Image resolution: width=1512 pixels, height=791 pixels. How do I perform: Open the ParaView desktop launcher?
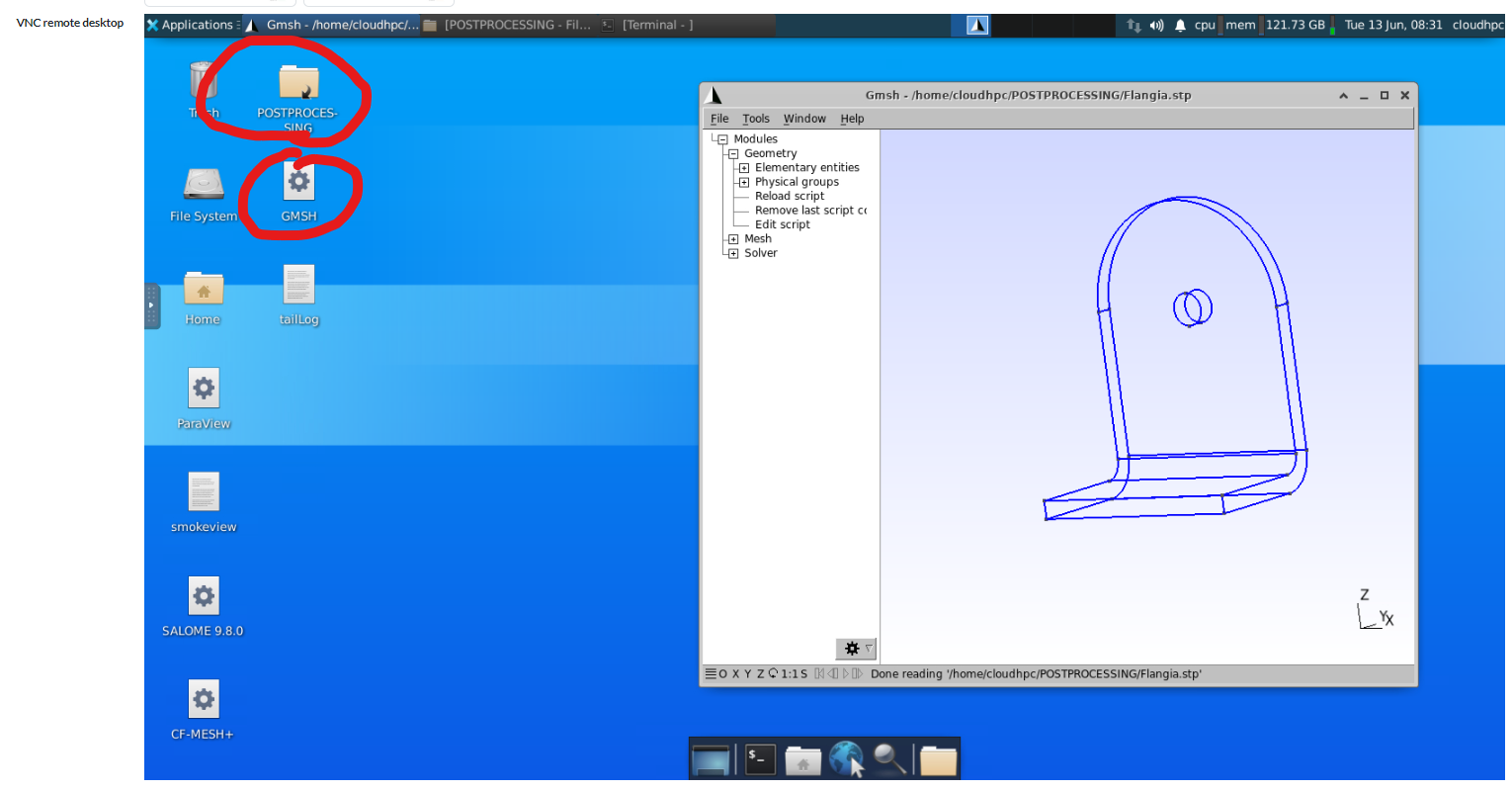[204, 390]
